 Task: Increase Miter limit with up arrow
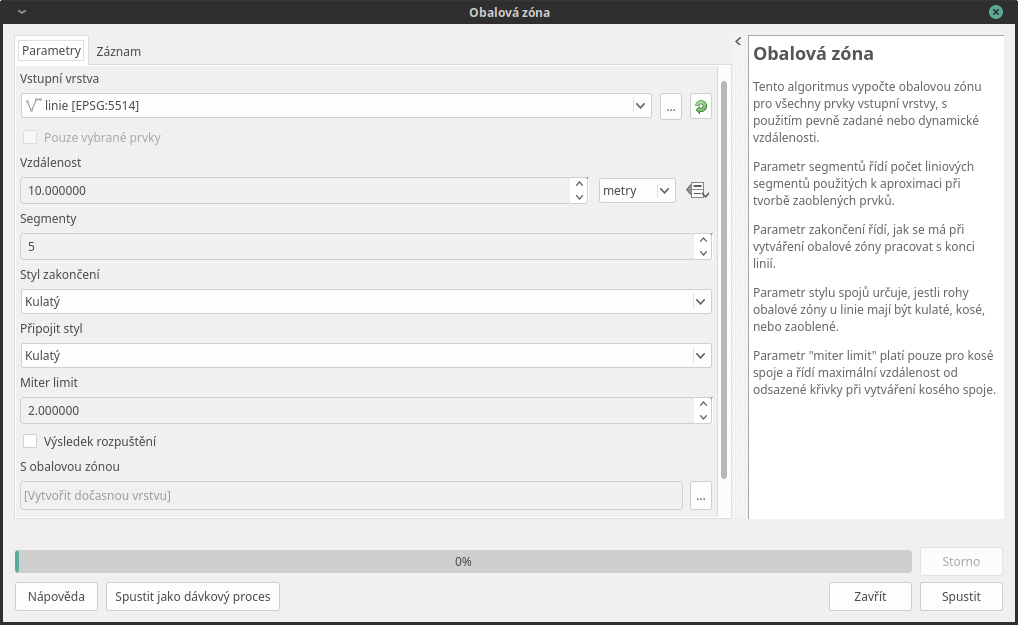703,404
